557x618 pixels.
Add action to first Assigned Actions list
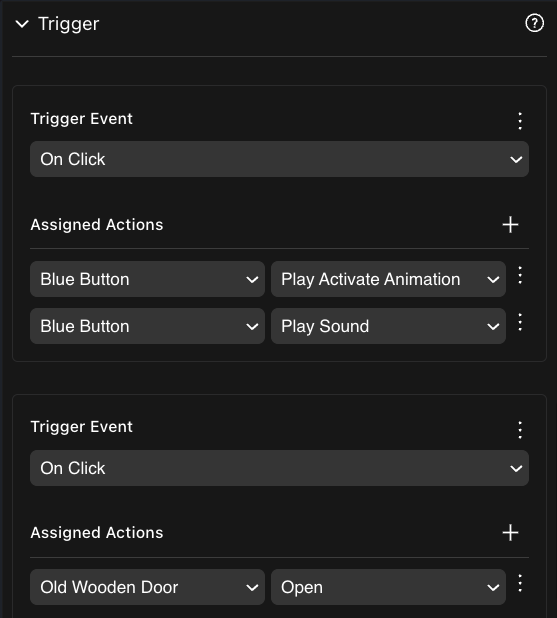pos(510,225)
